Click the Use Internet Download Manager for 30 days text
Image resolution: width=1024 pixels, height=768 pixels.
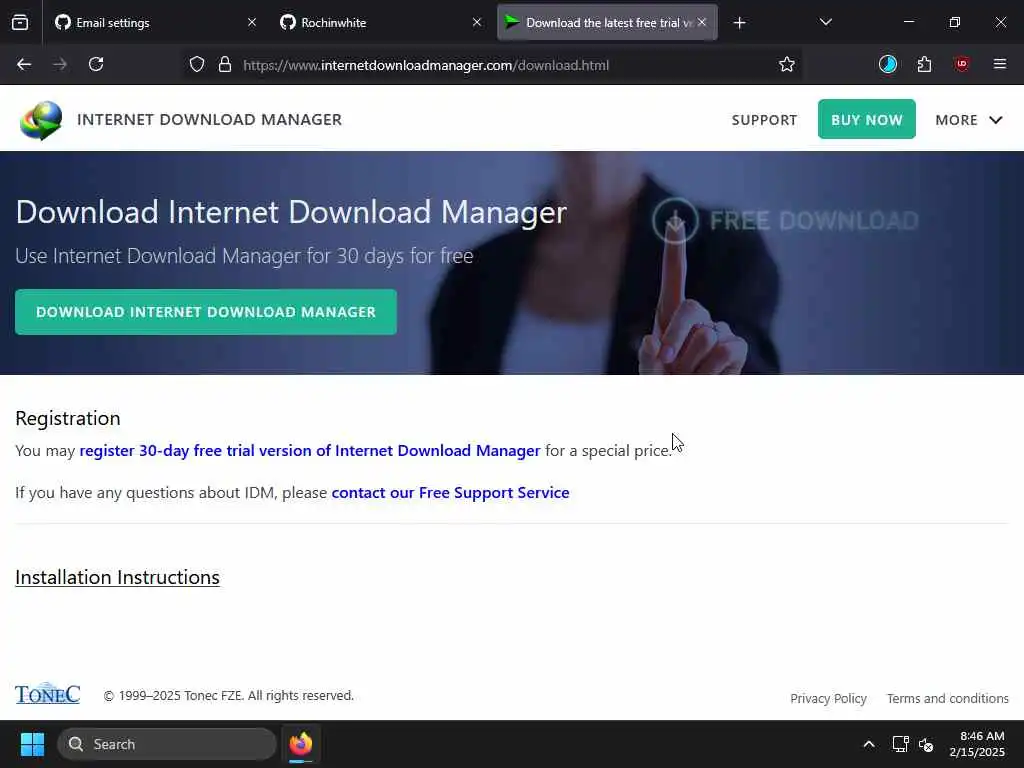[244, 255]
